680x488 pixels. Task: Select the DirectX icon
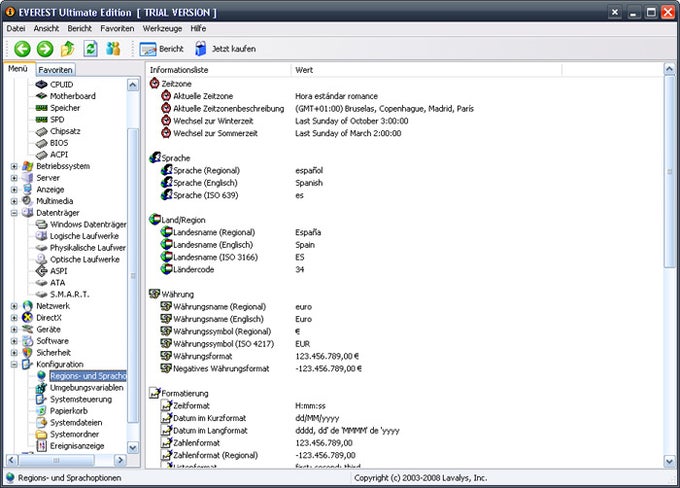[x=27, y=318]
